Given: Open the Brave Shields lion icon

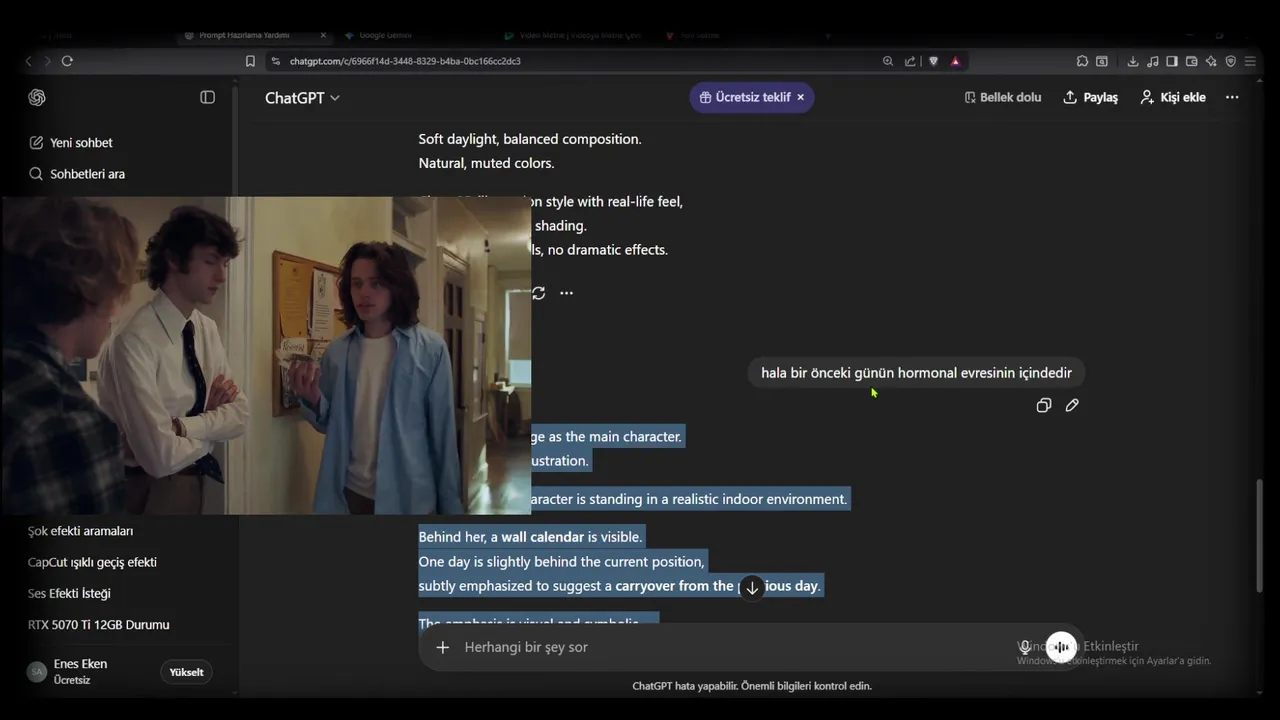Looking at the screenshot, I should click(x=934, y=61).
